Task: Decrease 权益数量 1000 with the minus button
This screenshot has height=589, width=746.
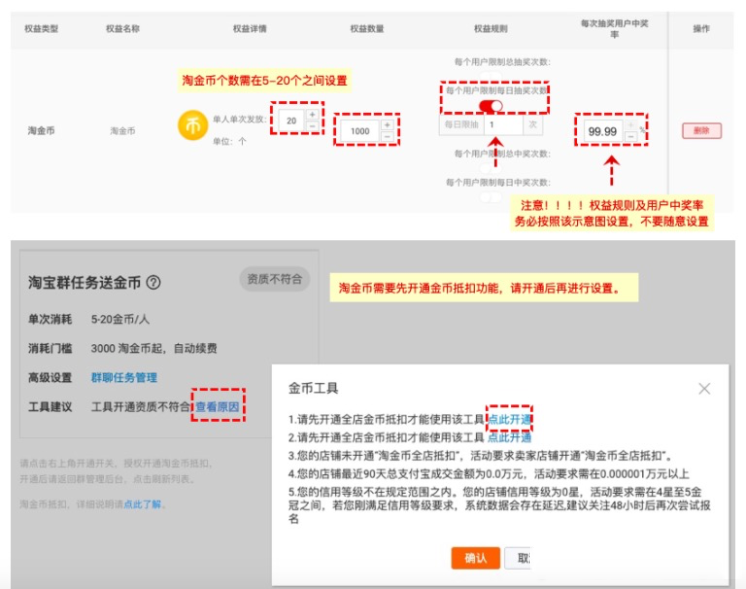Action: pos(387,137)
